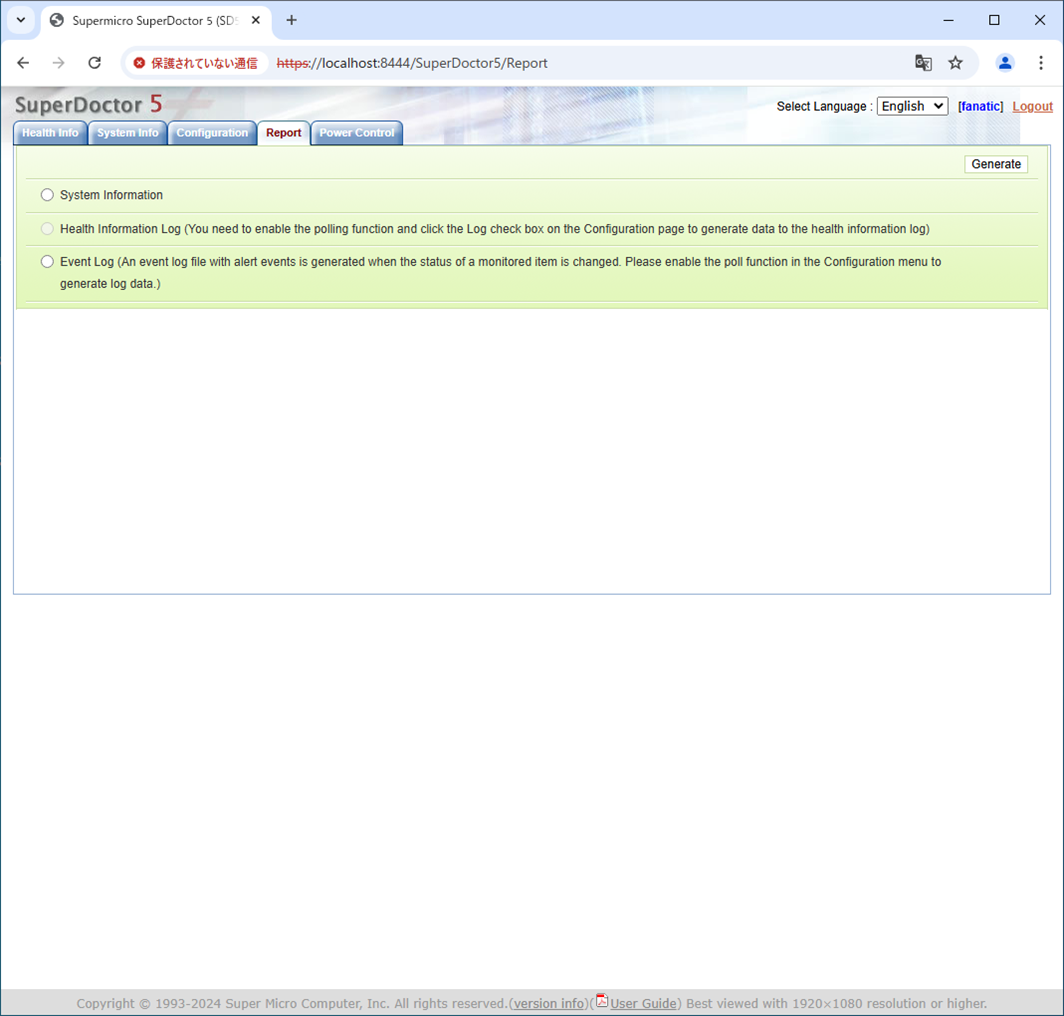Click the Supermicro SuperDoctor 5 browser tab
This screenshot has width=1064, height=1016.
point(156,20)
